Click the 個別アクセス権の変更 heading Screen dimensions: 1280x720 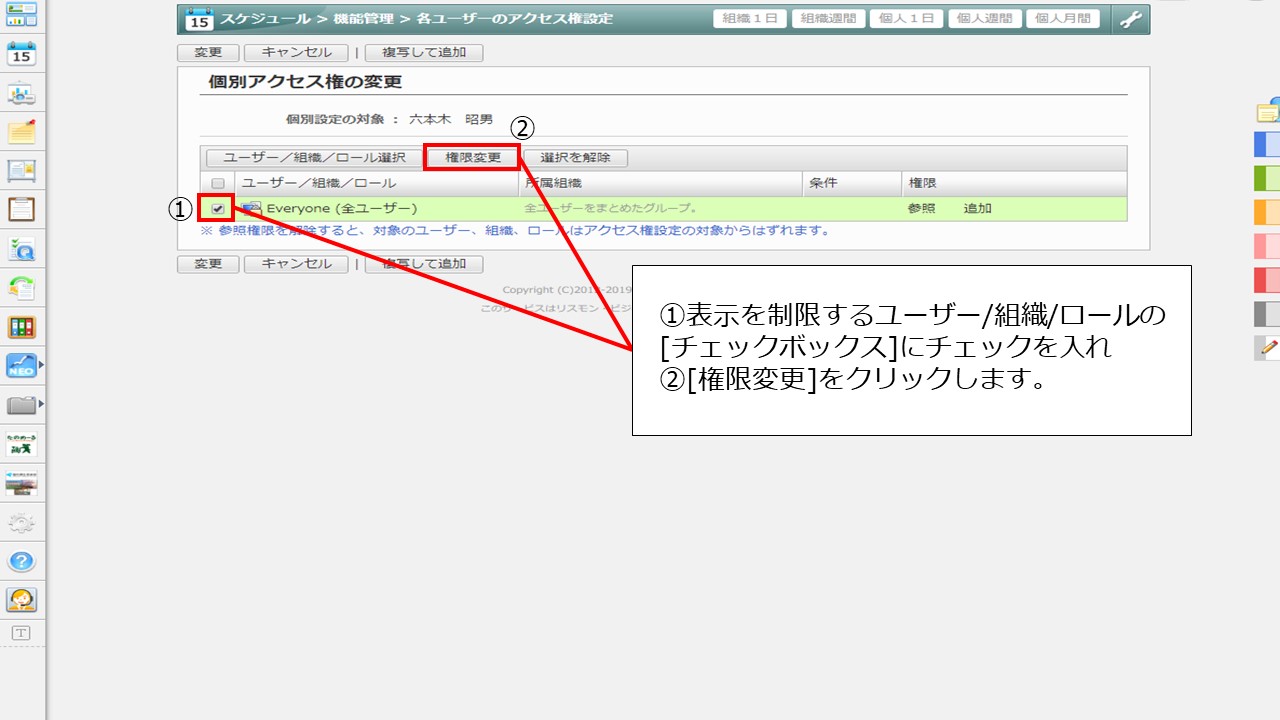click(305, 82)
